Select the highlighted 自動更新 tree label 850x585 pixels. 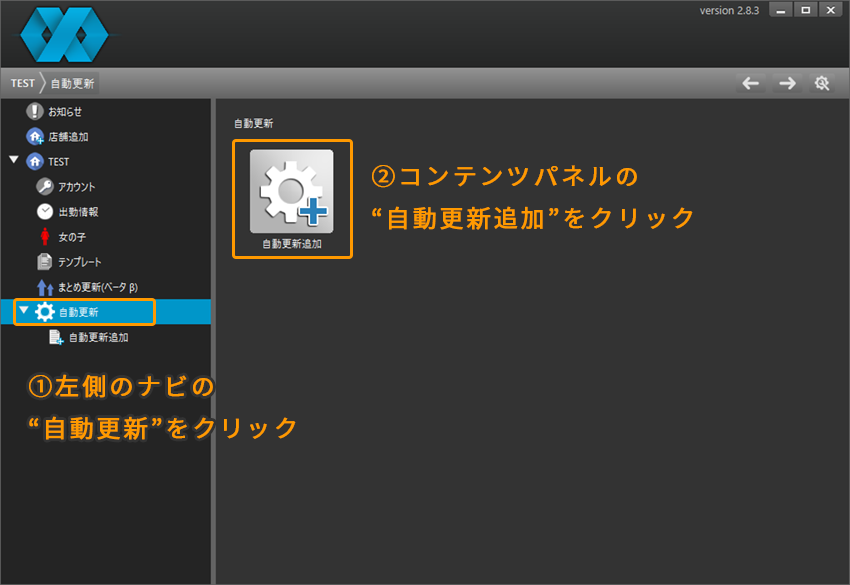(x=79, y=312)
